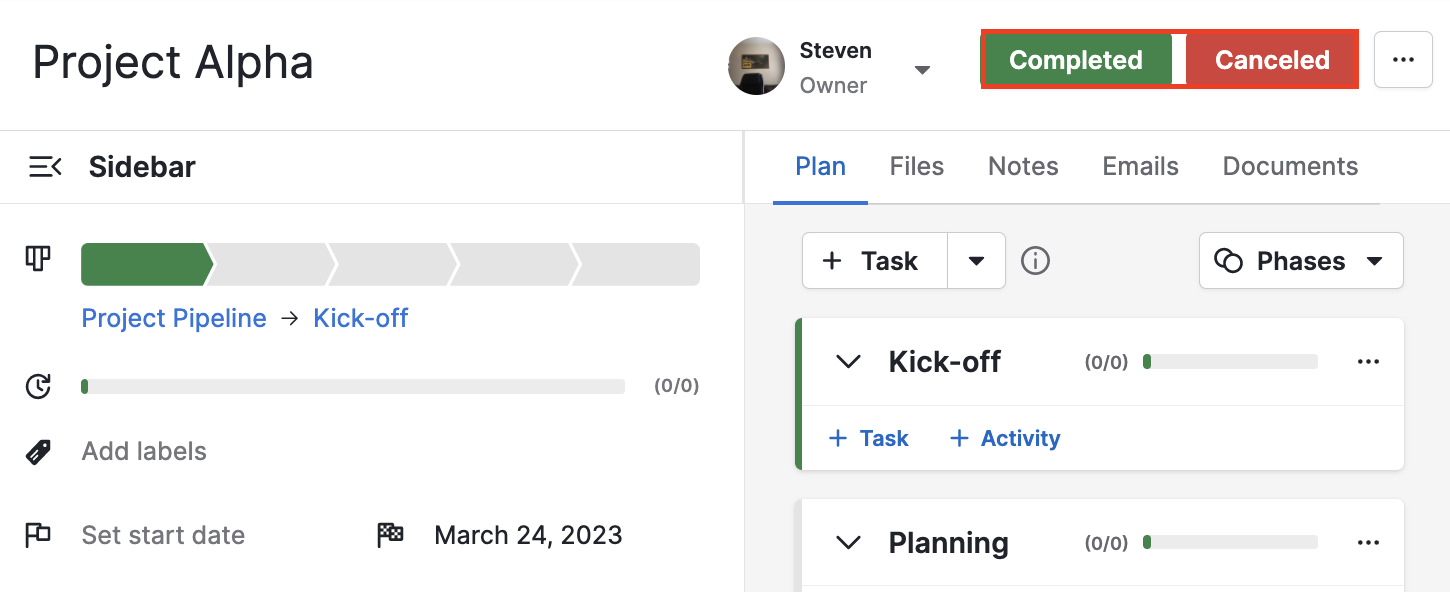The width and height of the screenshot is (1450, 592).
Task: Collapse the Planning section
Action: pyautogui.click(x=848, y=542)
